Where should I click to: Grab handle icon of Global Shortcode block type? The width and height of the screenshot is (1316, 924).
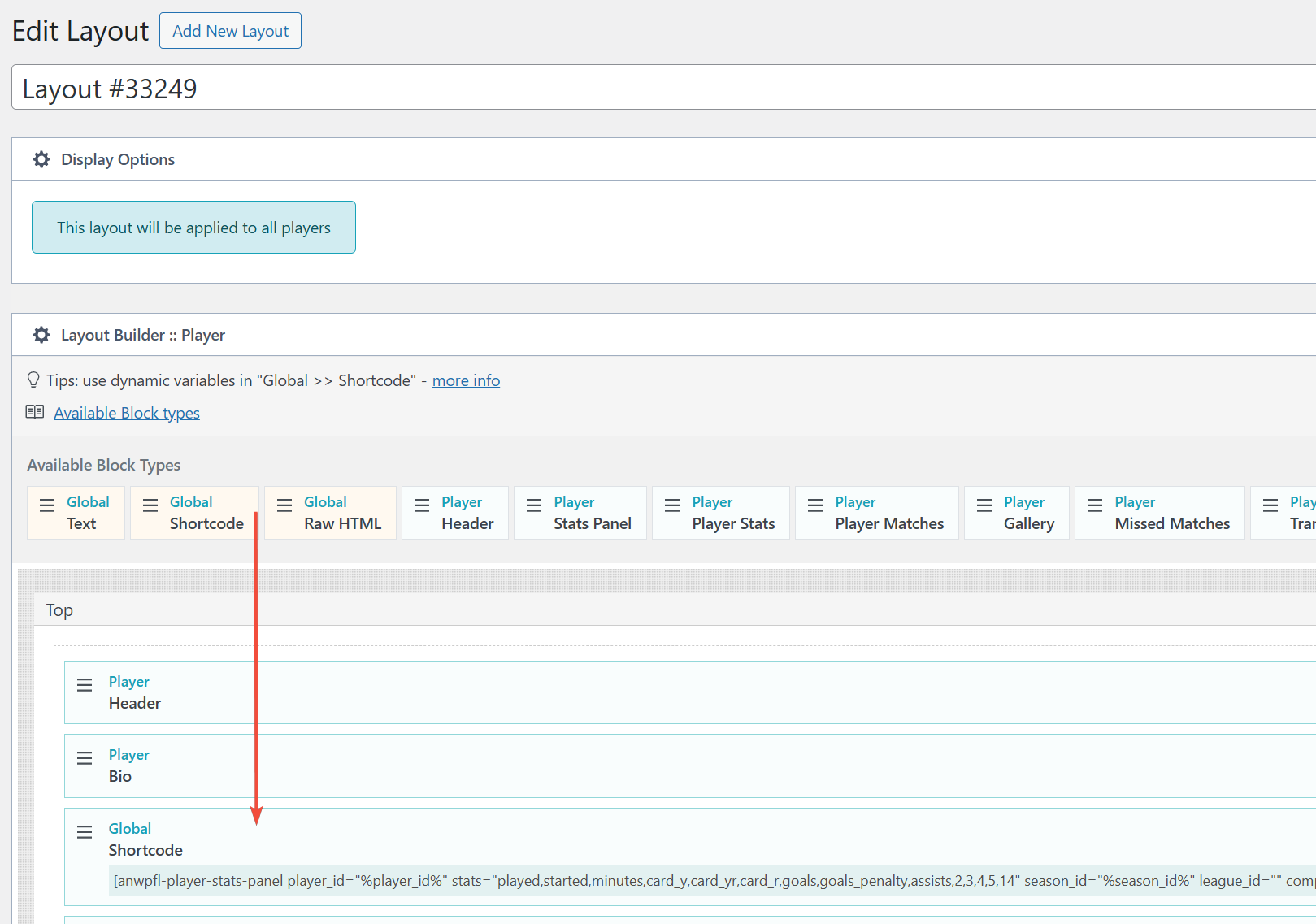[x=150, y=505]
